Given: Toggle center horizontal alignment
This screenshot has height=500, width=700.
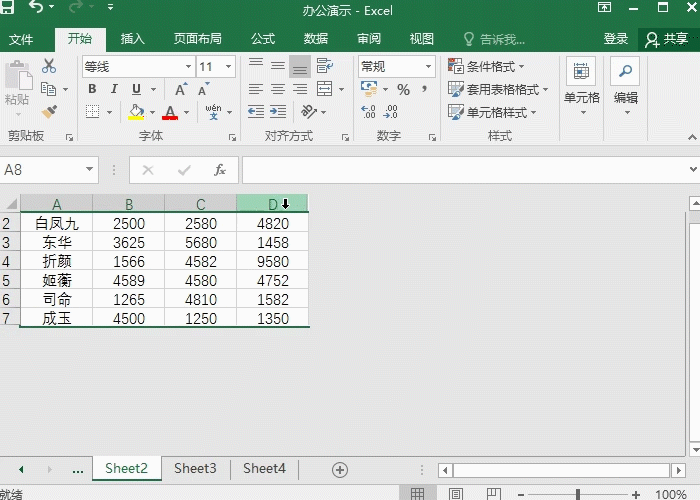Looking at the screenshot, I should tap(278, 89).
